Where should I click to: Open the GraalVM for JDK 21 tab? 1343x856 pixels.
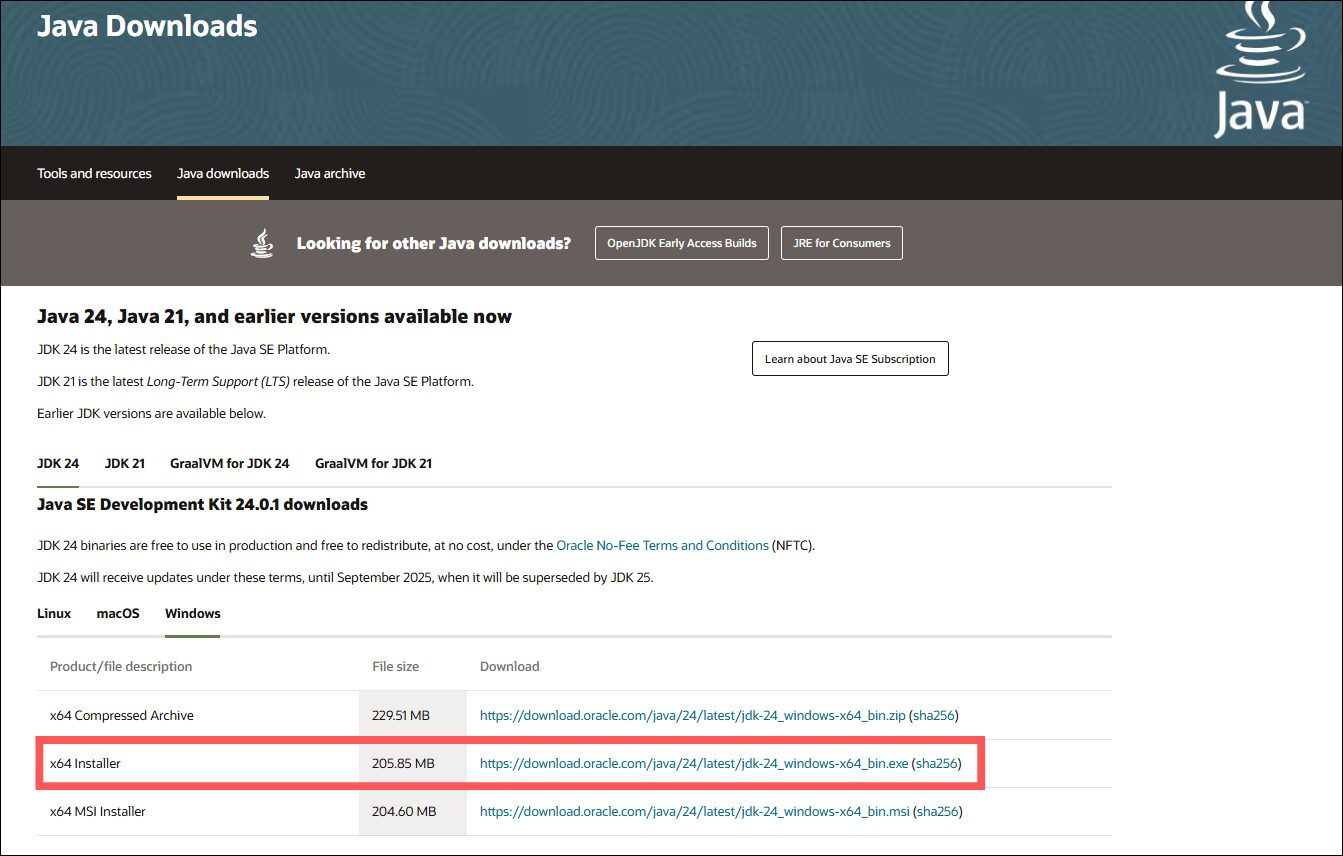[374, 463]
